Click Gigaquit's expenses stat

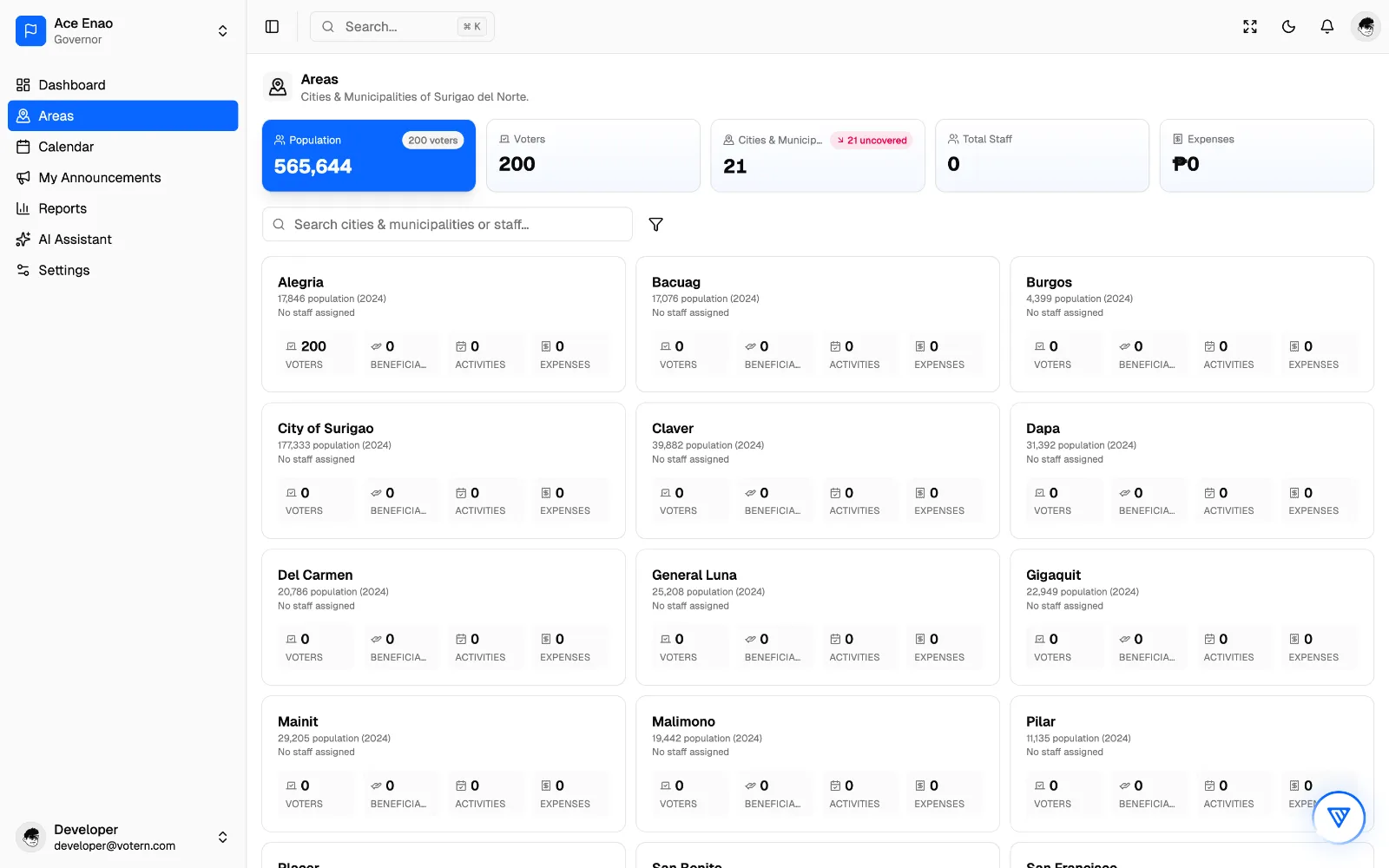point(1320,648)
